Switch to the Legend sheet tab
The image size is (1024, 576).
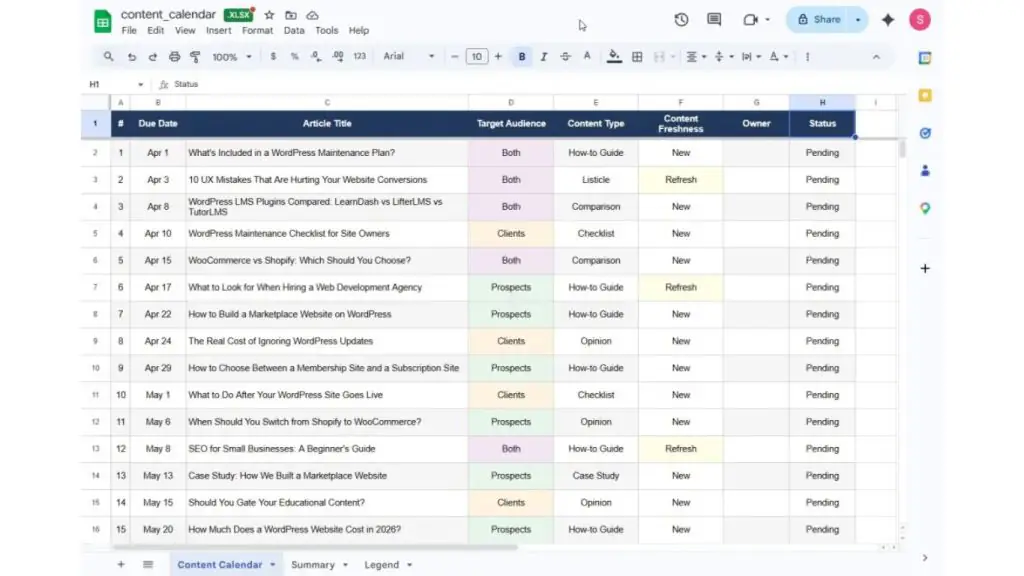point(381,565)
